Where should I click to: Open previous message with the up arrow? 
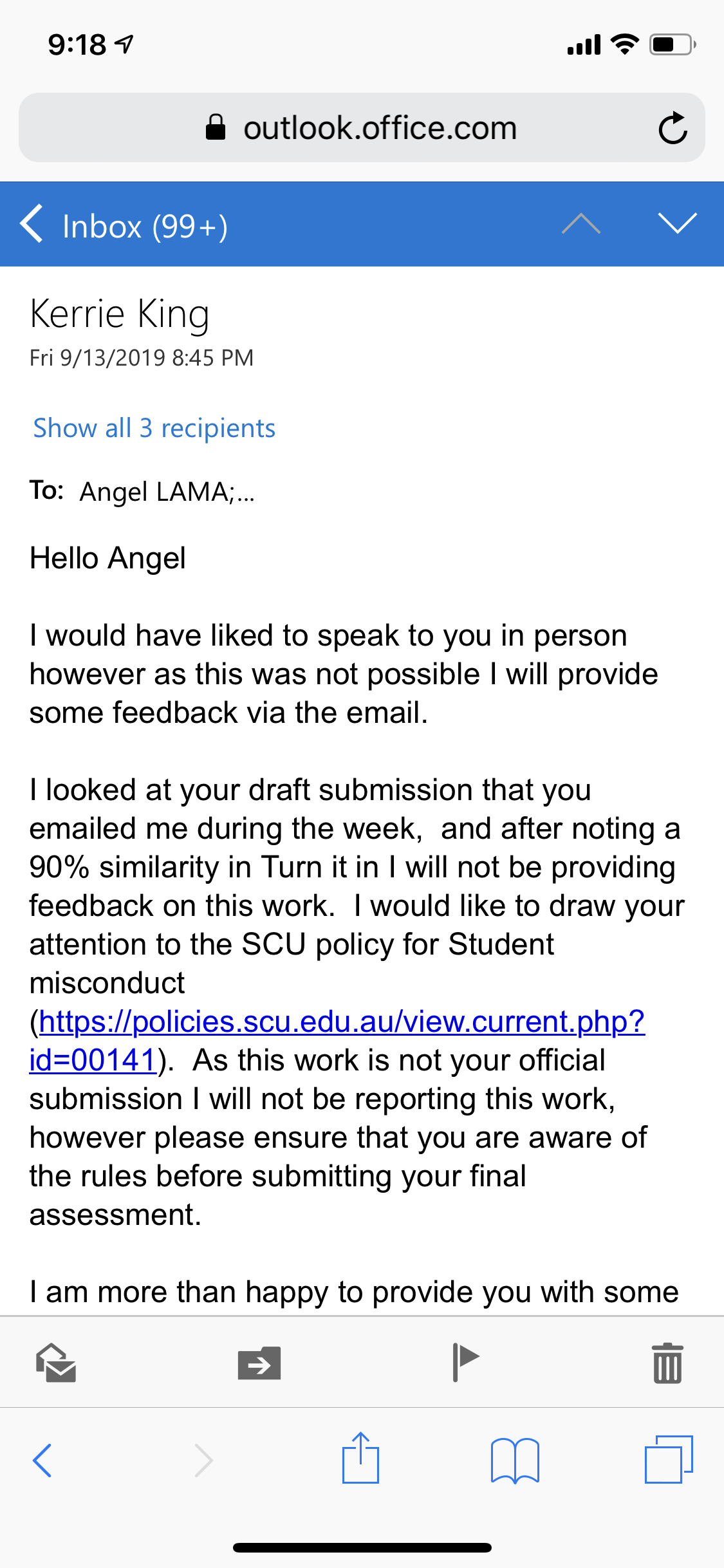click(580, 223)
